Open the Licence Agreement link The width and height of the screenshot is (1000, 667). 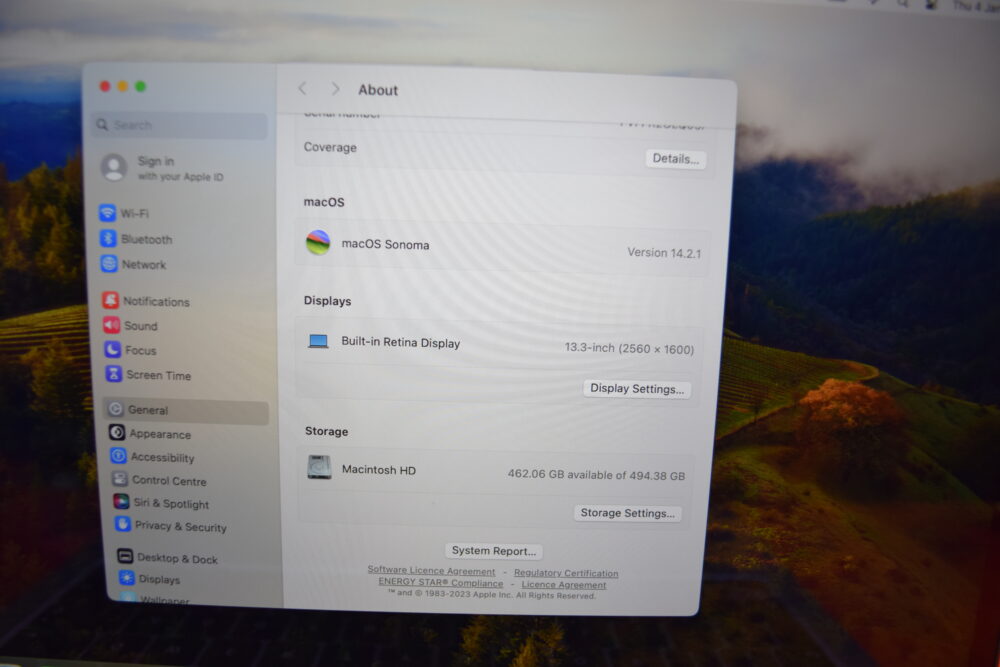[x=564, y=585]
